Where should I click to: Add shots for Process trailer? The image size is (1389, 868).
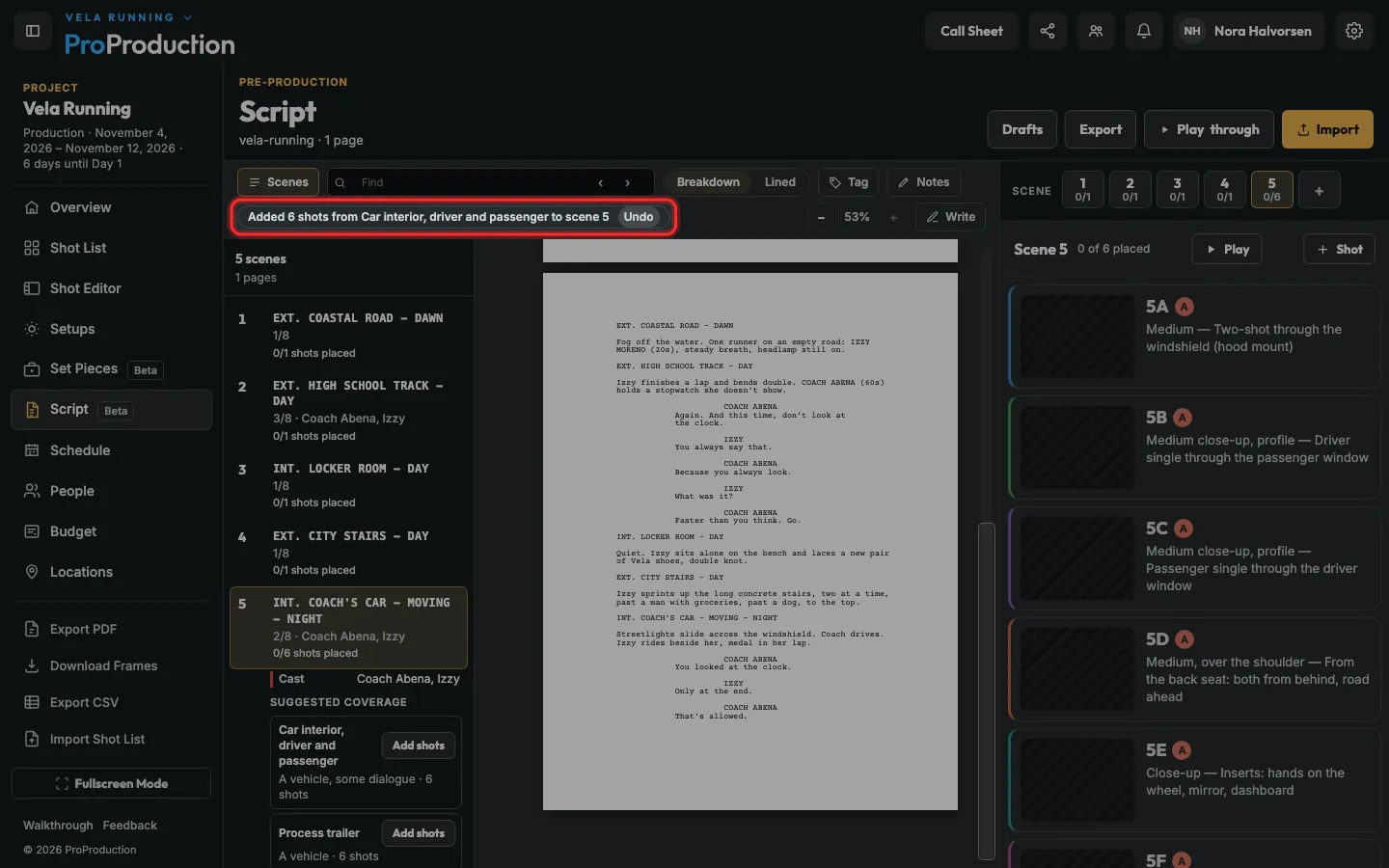tap(419, 833)
